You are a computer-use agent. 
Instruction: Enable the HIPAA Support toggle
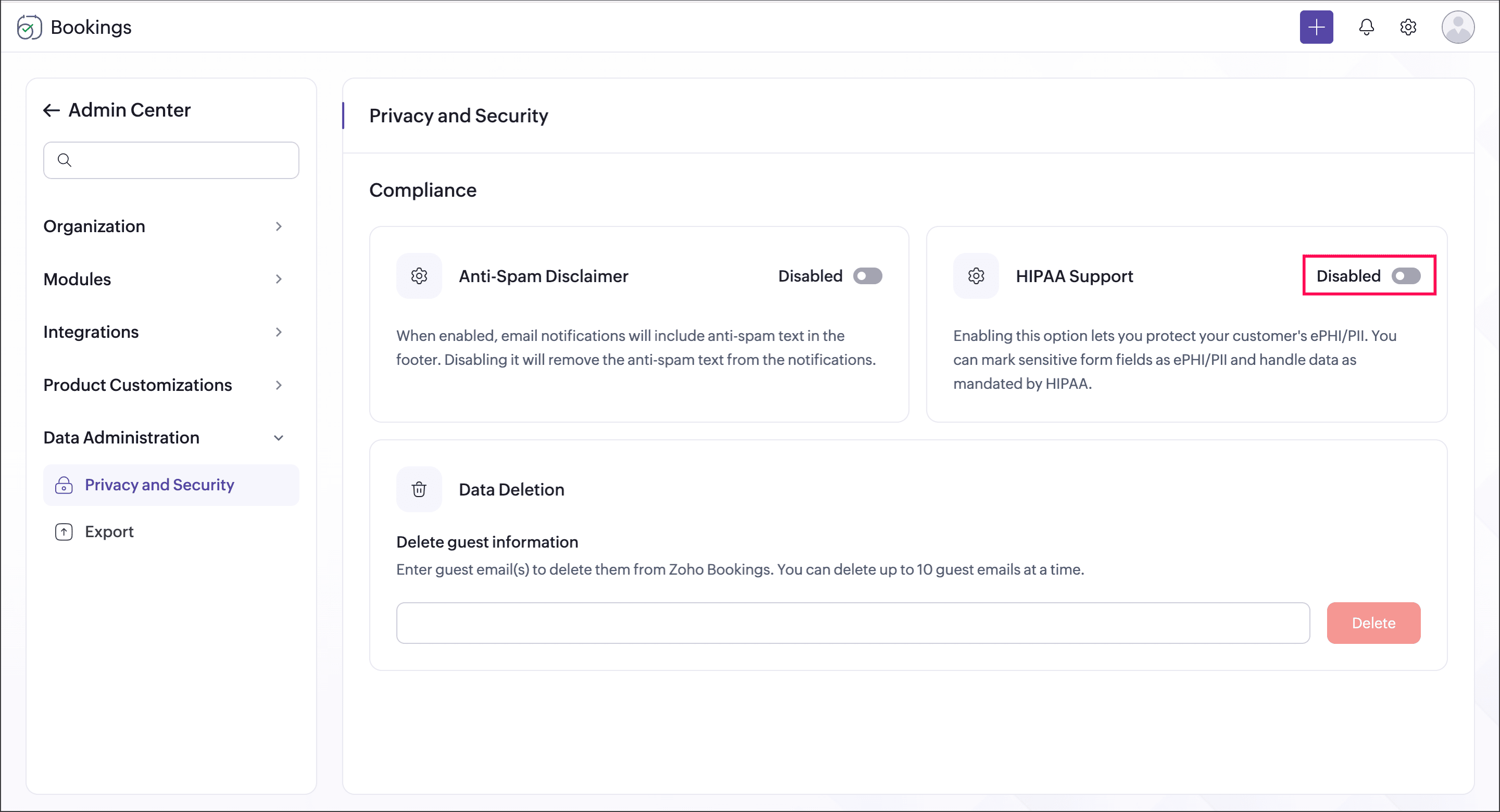point(1406,276)
